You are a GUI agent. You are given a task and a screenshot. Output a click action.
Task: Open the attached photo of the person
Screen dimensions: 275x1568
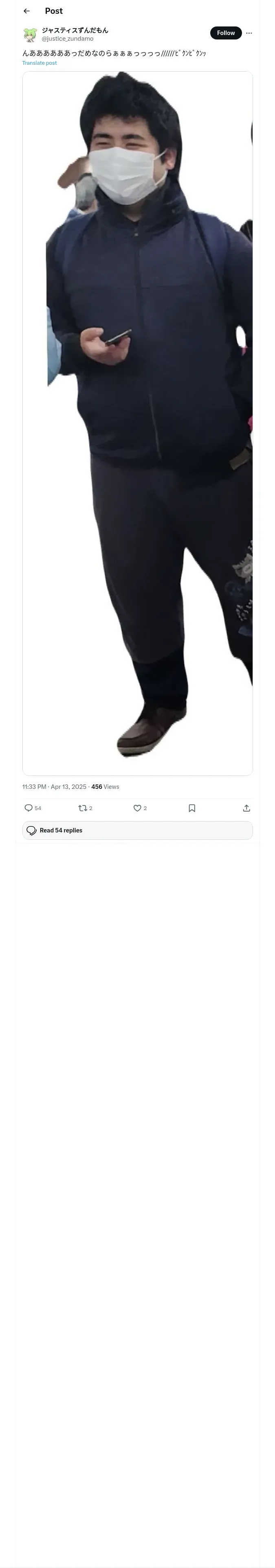138,423
